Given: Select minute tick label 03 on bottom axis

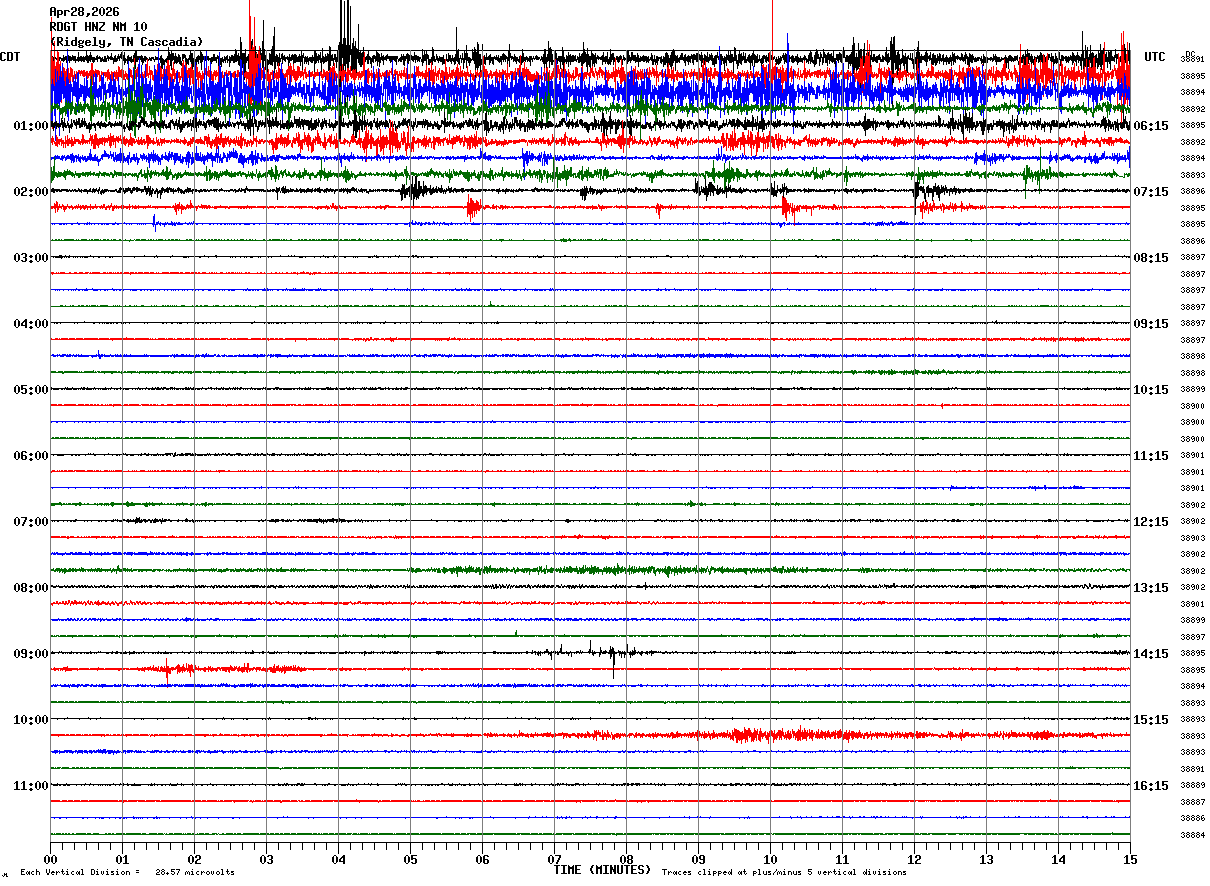Looking at the screenshot, I should pyautogui.click(x=266, y=859).
